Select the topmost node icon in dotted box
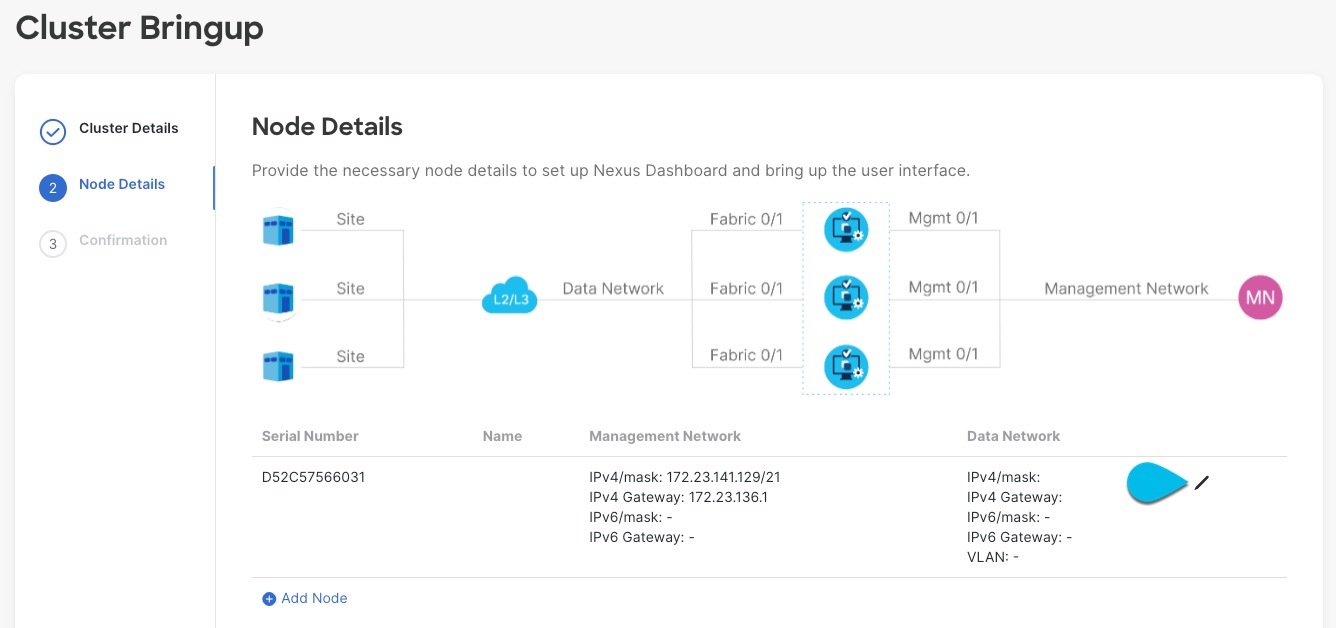The image size is (1336, 628). click(x=845, y=228)
